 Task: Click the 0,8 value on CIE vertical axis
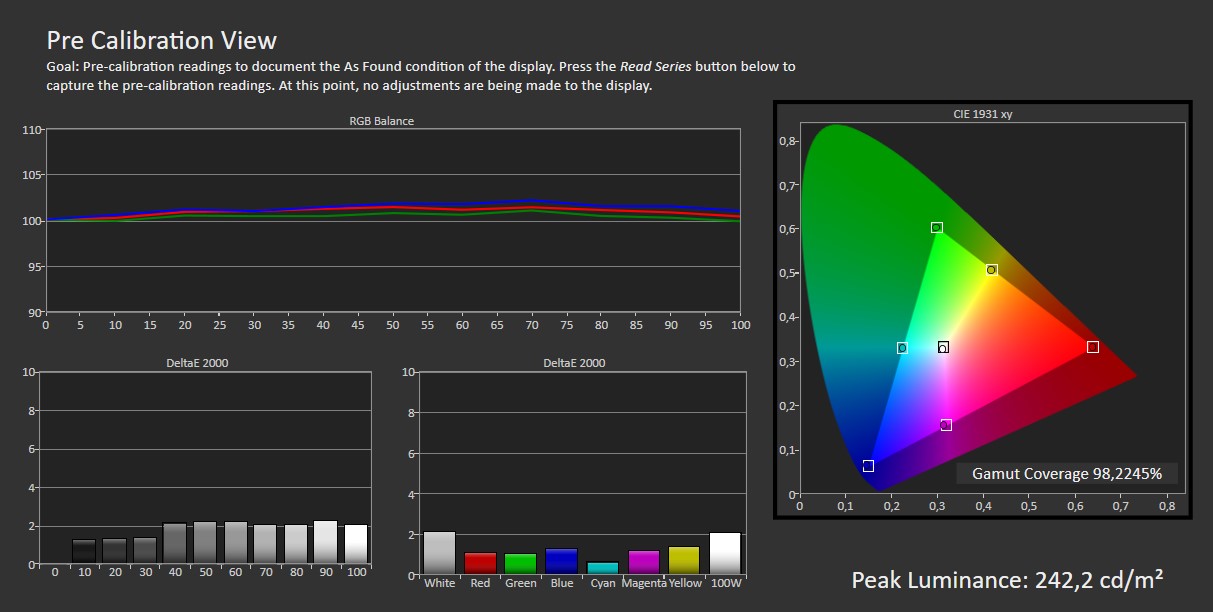click(787, 141)
